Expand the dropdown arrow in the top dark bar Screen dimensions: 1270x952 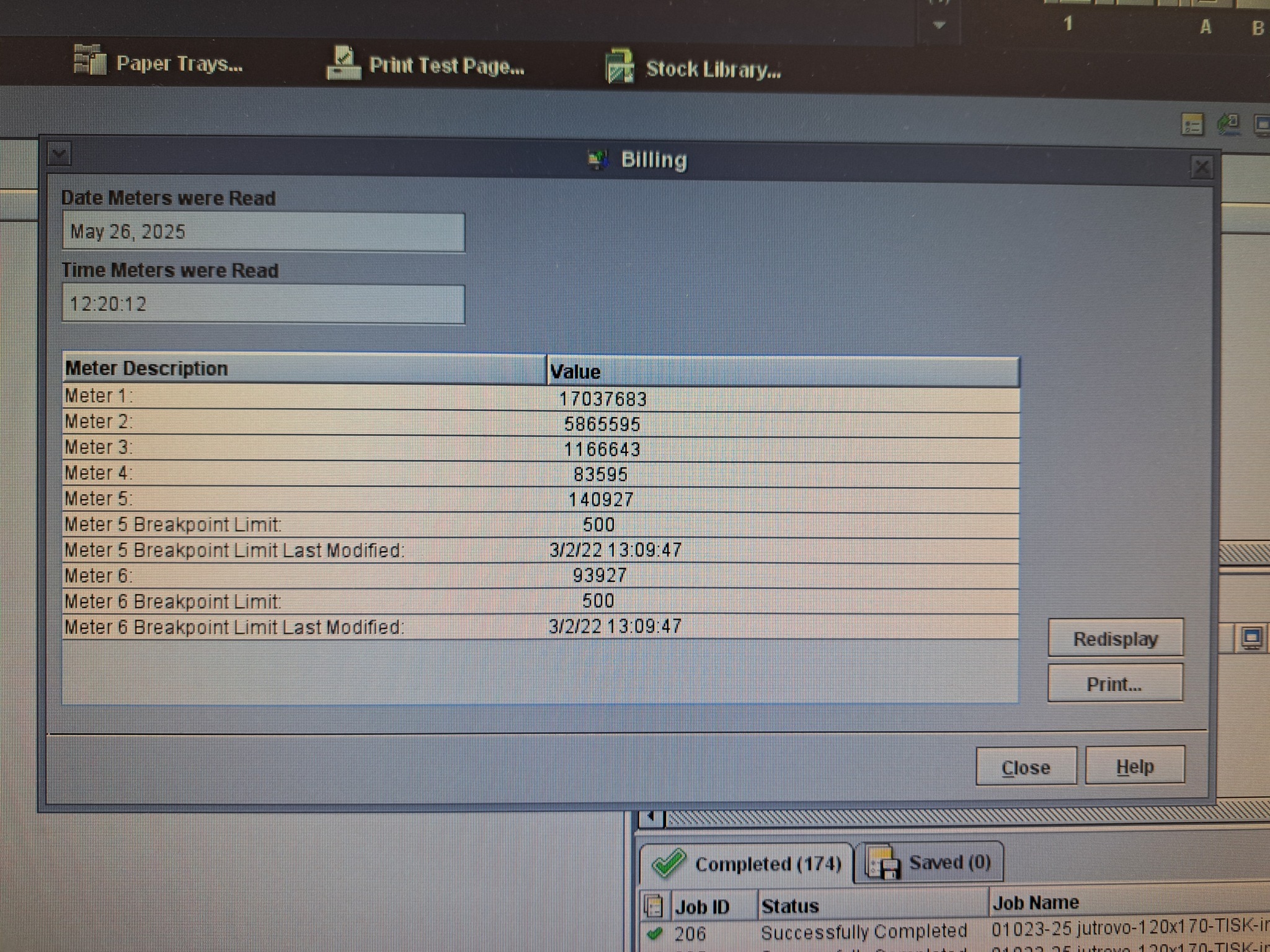(x=939, y=25)
